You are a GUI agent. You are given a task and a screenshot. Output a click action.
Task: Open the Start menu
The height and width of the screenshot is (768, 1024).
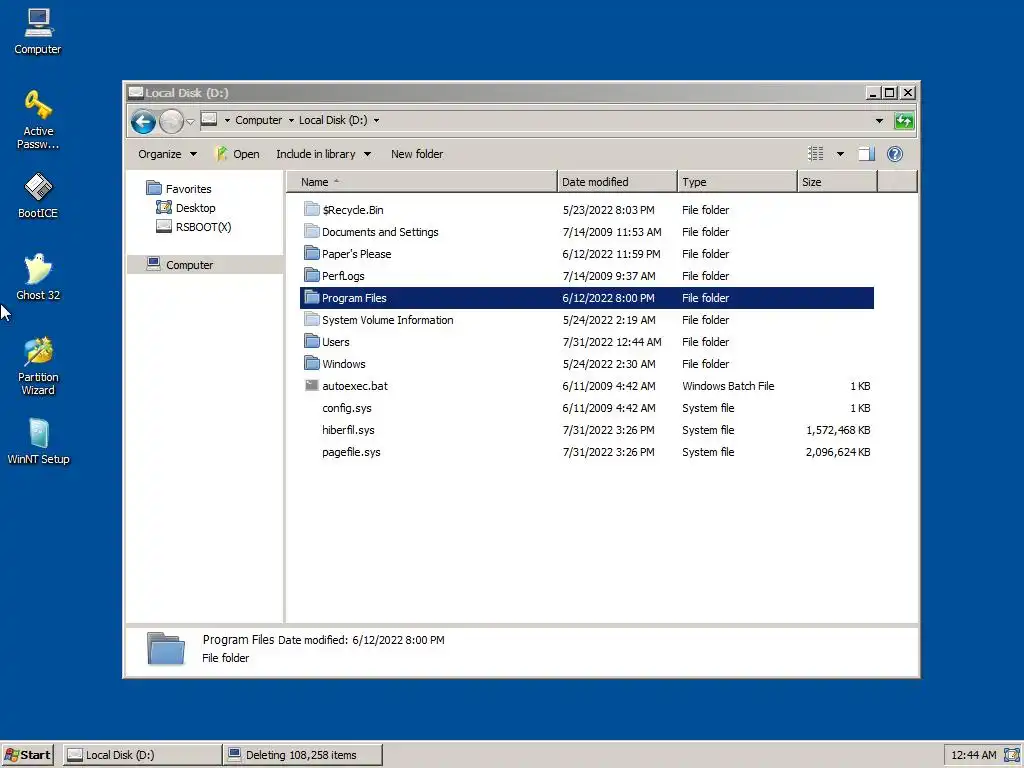pyautogui.click(x=27, y=755)
